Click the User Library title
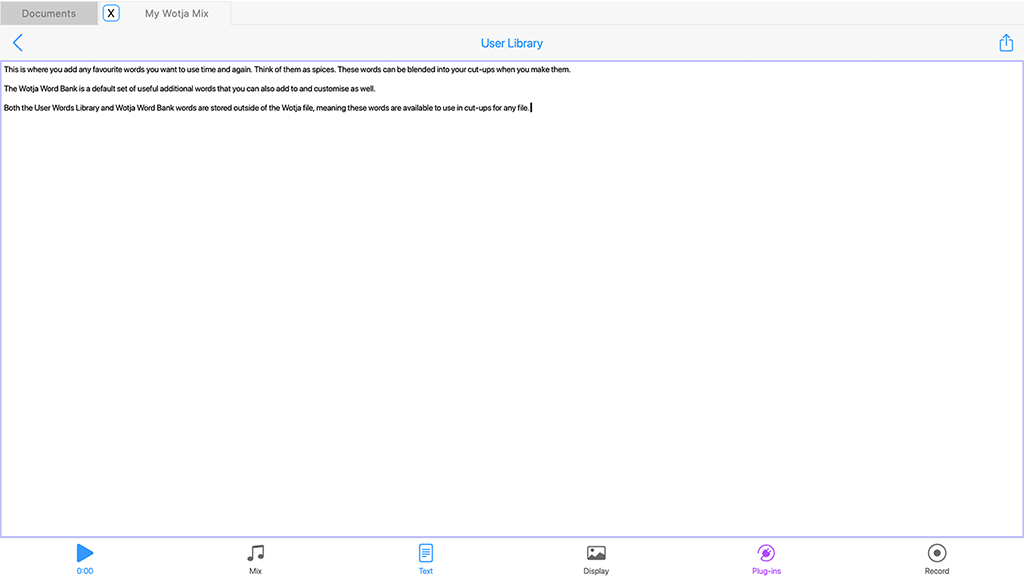Viewport: 1024px width, 576px height. pyautogui.click(x=512, y=43)
